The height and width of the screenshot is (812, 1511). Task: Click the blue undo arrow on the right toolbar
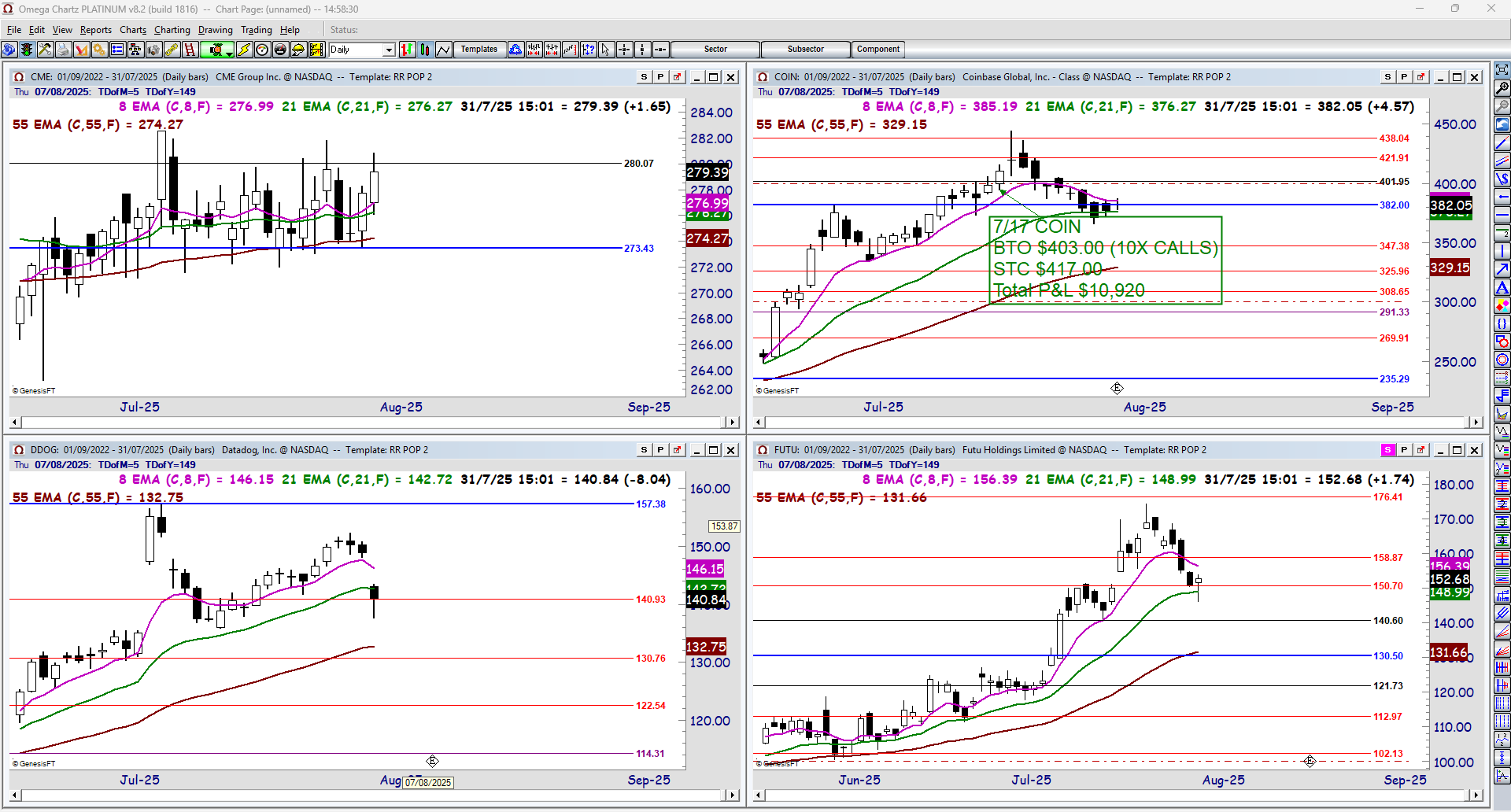(1502, 124)
